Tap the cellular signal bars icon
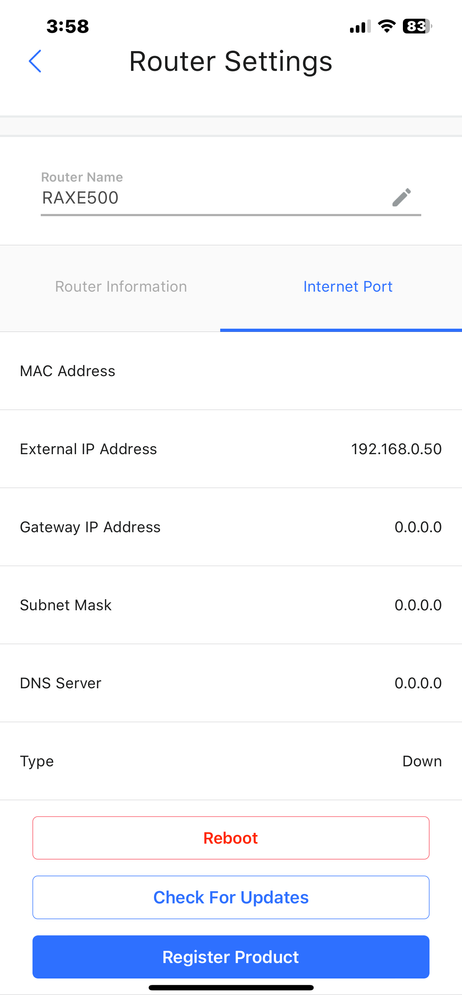 click(360, 27)
